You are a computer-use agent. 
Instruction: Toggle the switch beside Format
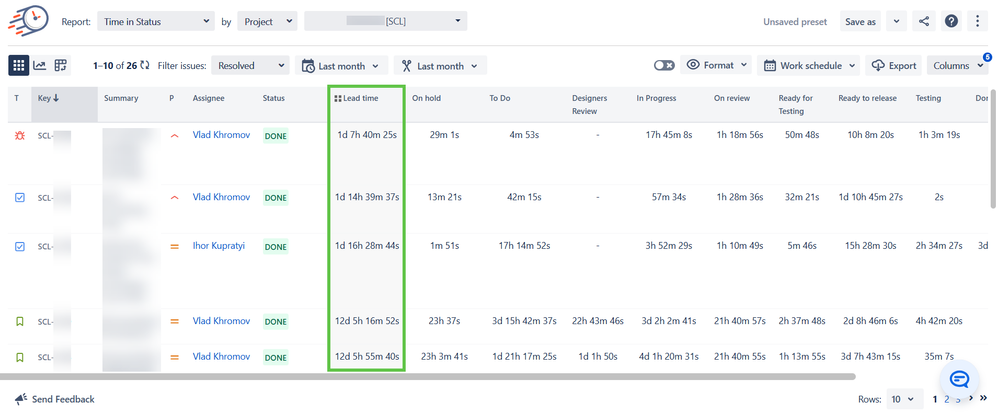664,66
